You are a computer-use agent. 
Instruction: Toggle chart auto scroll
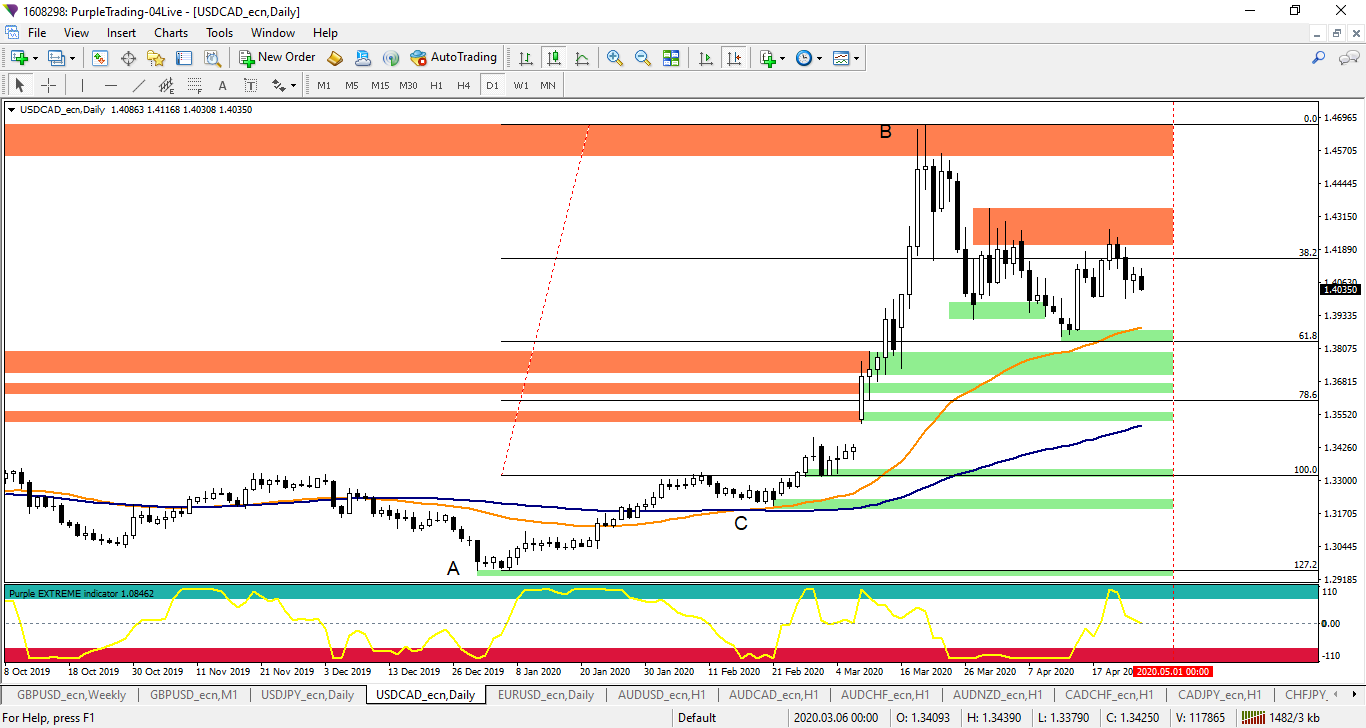[x=706, y=58]
